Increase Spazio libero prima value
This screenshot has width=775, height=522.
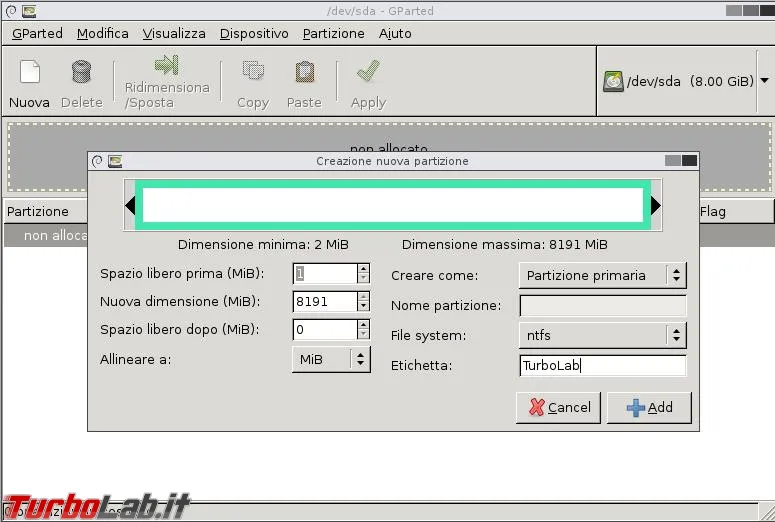[x=363, y=268]
